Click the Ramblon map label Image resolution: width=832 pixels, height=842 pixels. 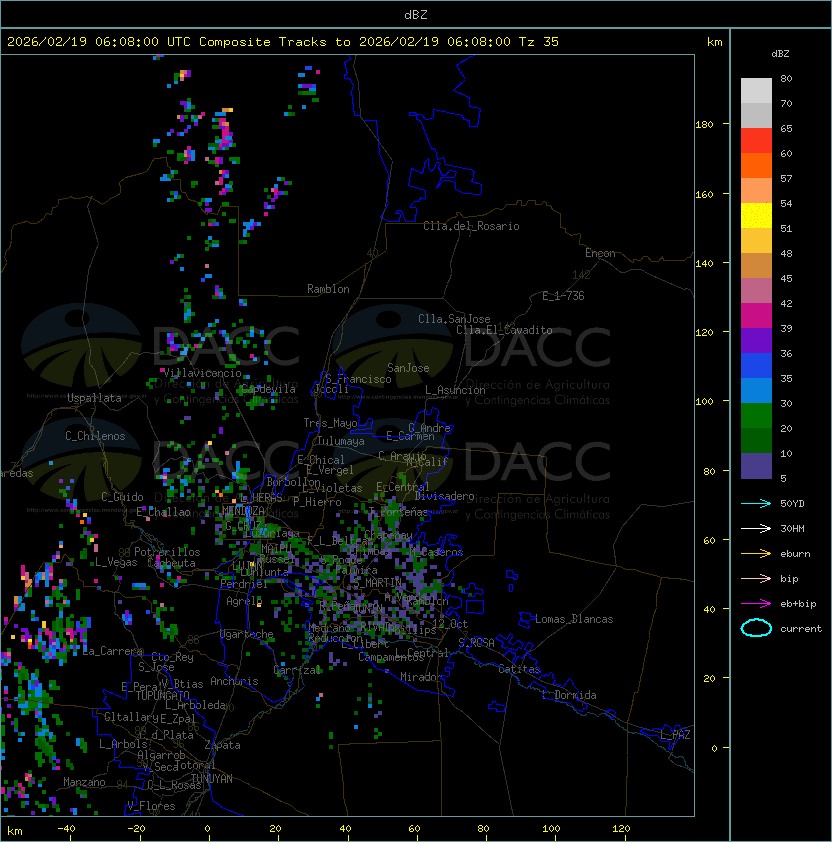click(x=328, y=289)
